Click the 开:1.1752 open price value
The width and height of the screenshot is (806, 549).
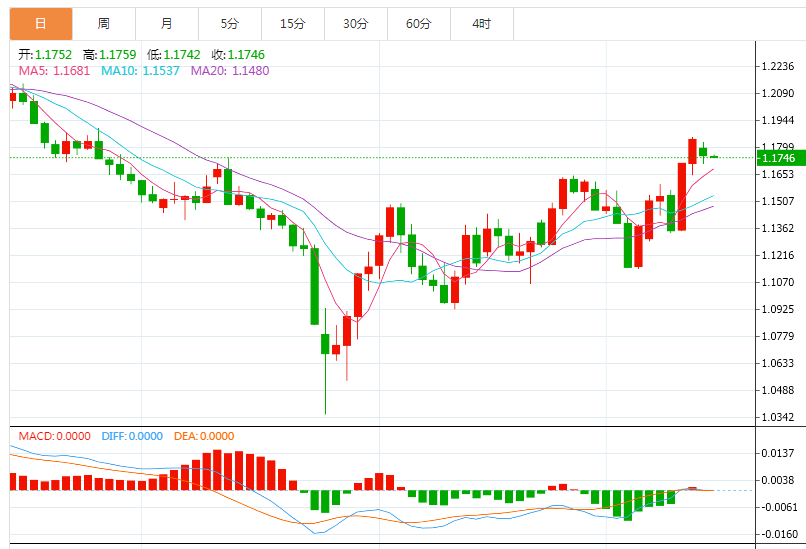click(45, 54)
